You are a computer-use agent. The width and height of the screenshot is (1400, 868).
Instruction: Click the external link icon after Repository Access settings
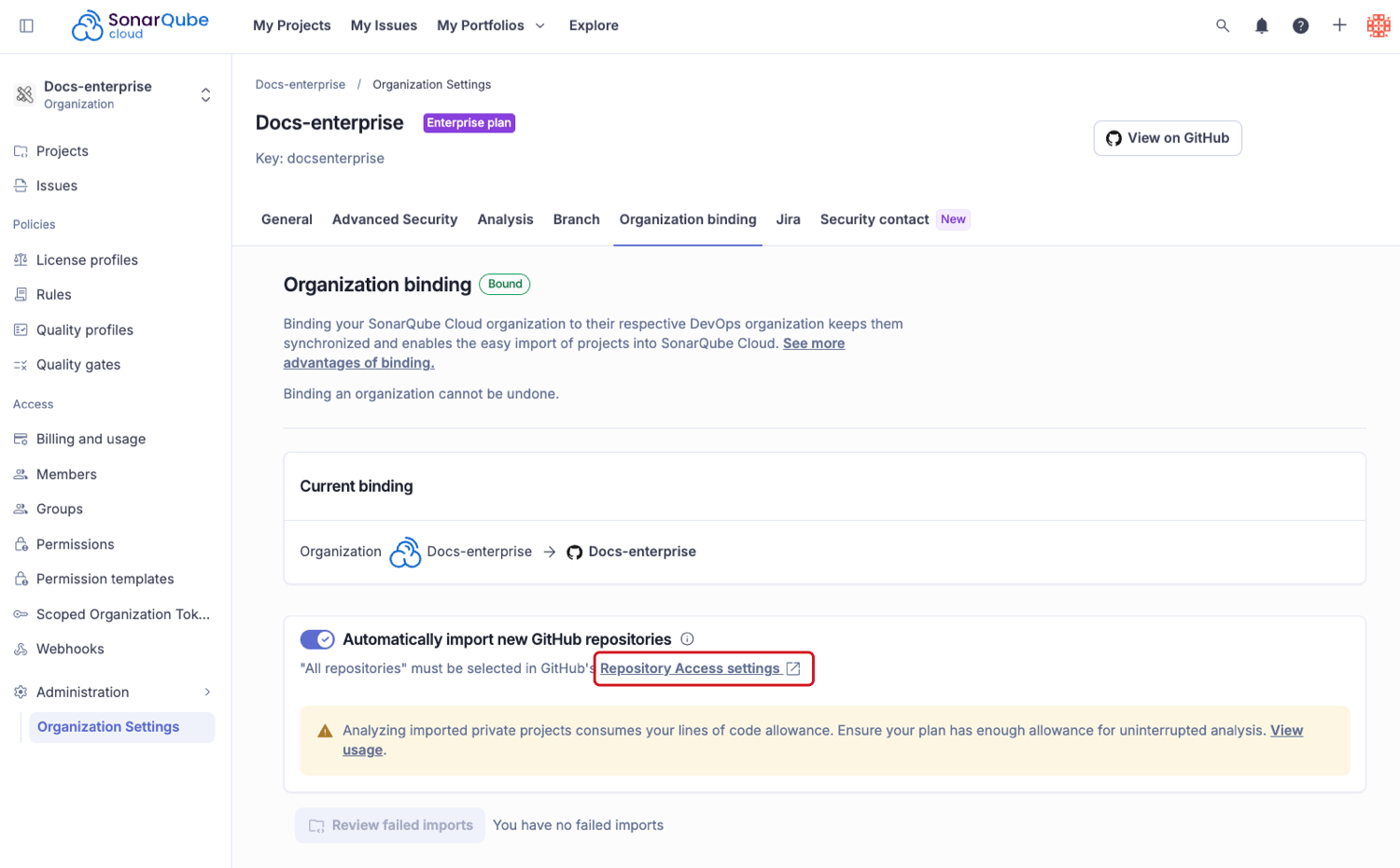(x=793, y=668)
